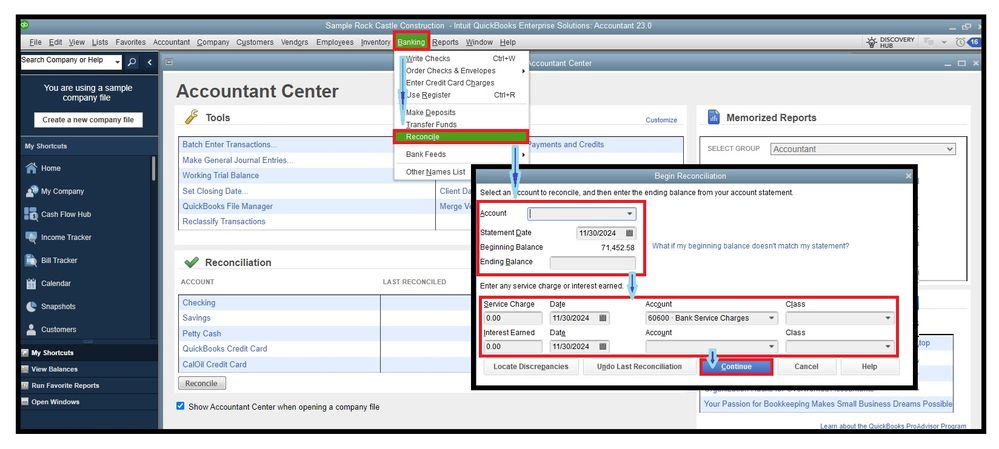Click the search magnifier icon
999x449 pixels.
pos(132,62)
